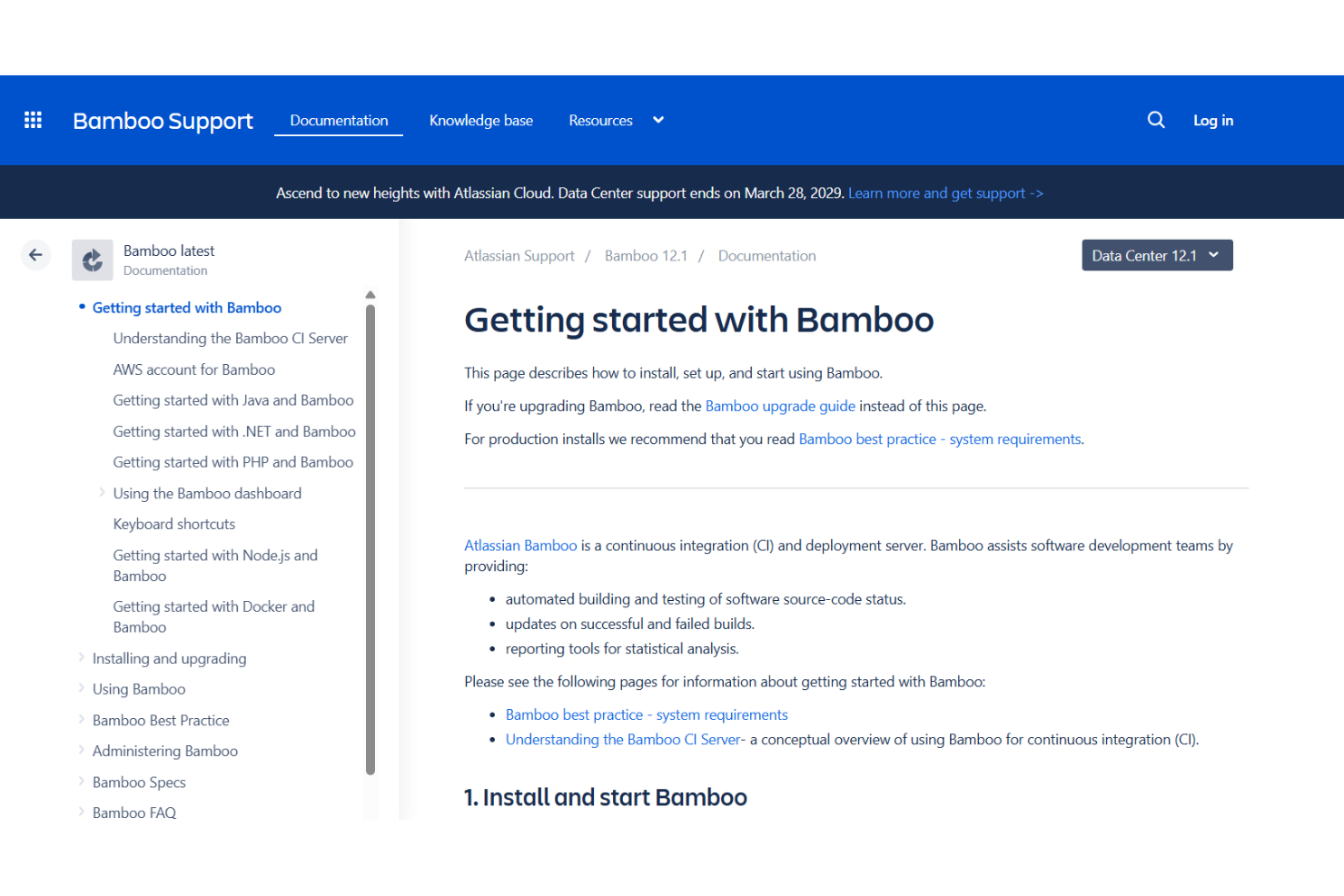Viewport: 1344px width, 896px height.
Task: Click the sidebar scroll up arrow
Action: [371, 295]
